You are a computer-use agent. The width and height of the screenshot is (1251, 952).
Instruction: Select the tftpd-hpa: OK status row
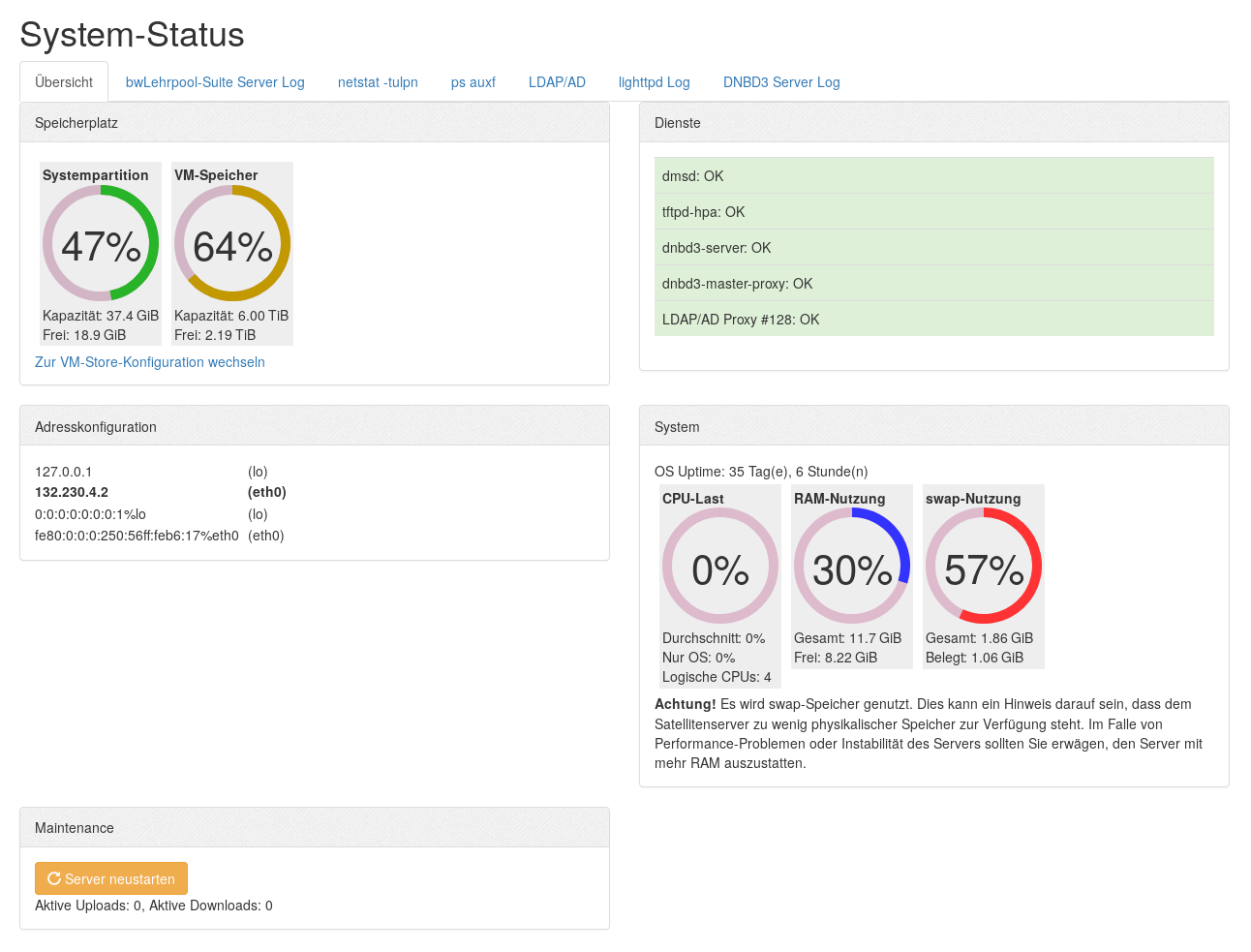(x=933, y=212)
